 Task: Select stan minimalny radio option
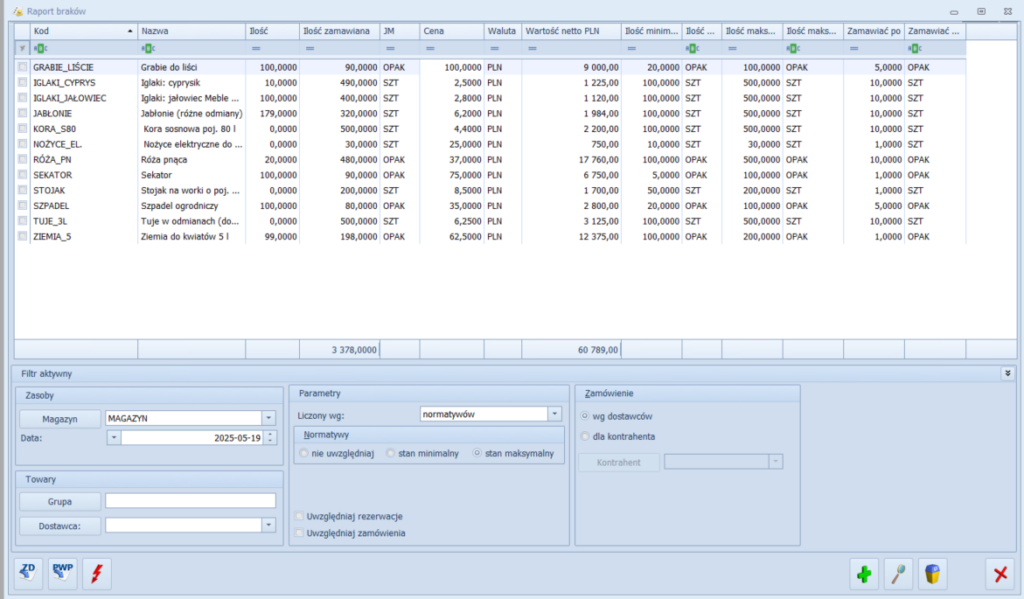point(391,453)
